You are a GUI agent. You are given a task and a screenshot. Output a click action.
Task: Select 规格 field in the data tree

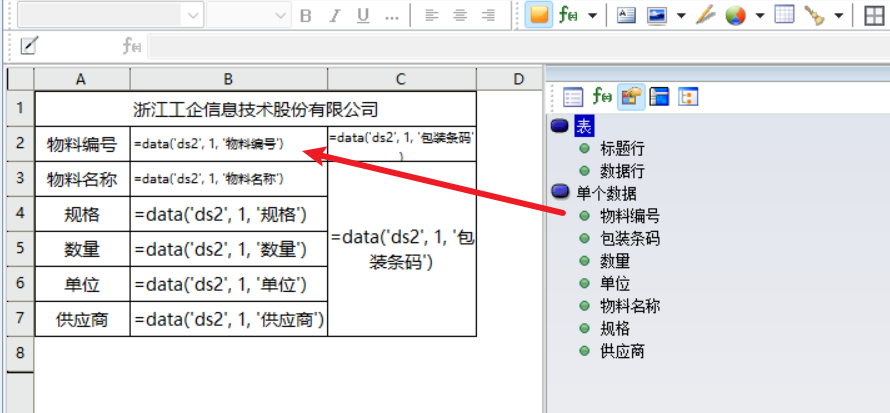click(x=615, y=328)
